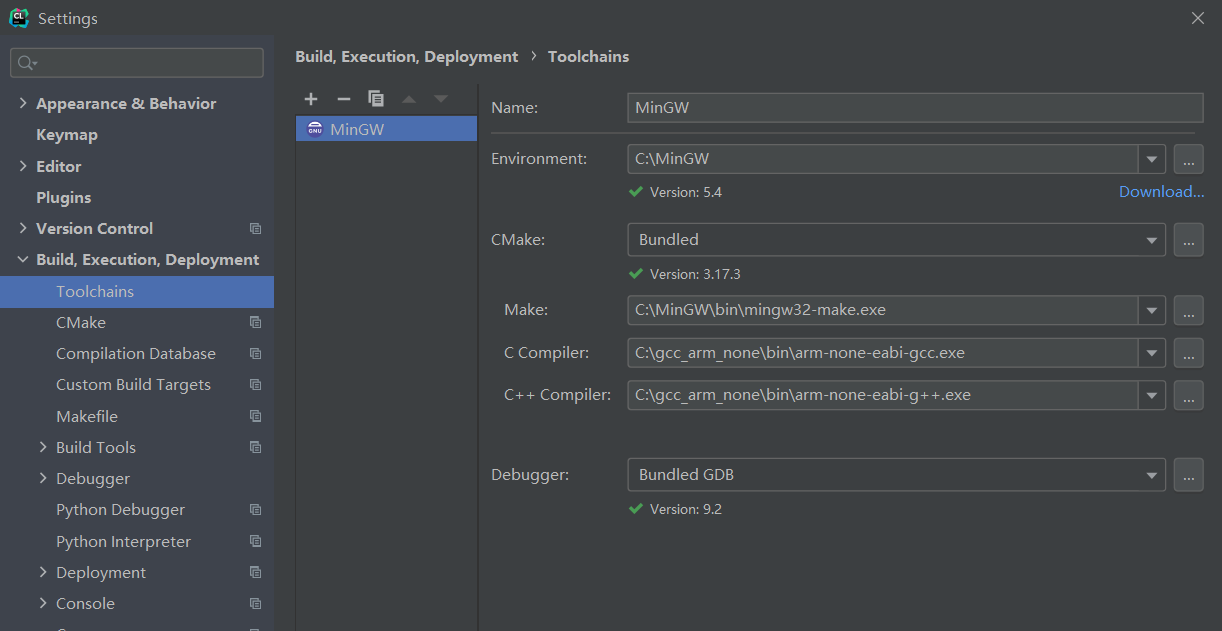Viewport: 1222px width, 631px height.
Task: Open the Debugger selection dropdown
Action: 1151,474
